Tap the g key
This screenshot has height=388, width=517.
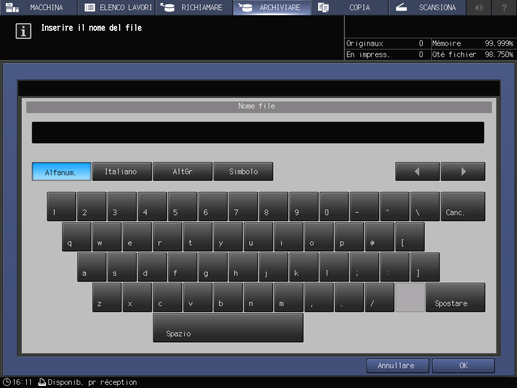(x=213, y=267)
